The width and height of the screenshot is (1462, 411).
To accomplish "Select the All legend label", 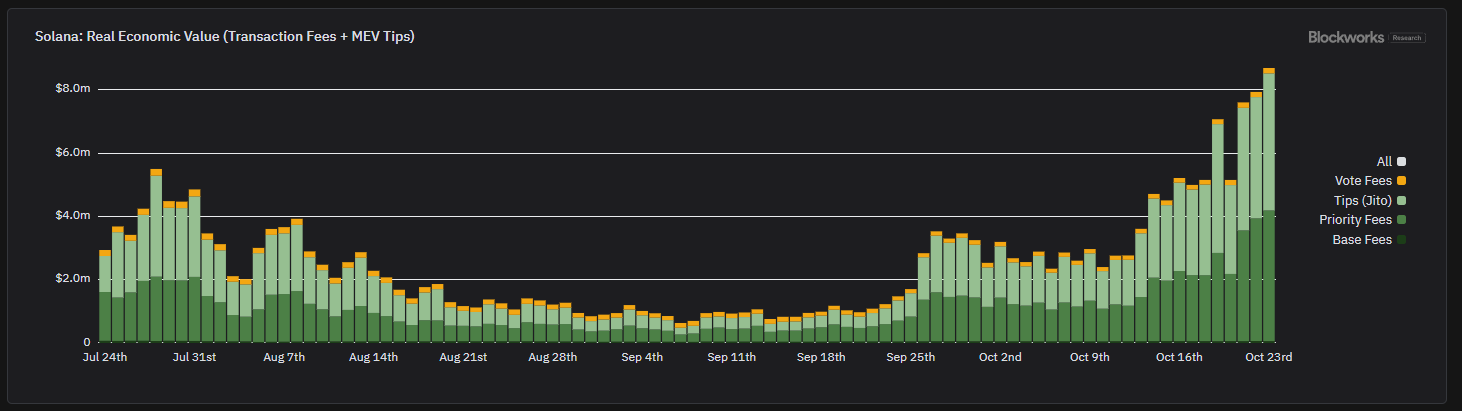I will pyautogui.click(x=1384, y=161).
